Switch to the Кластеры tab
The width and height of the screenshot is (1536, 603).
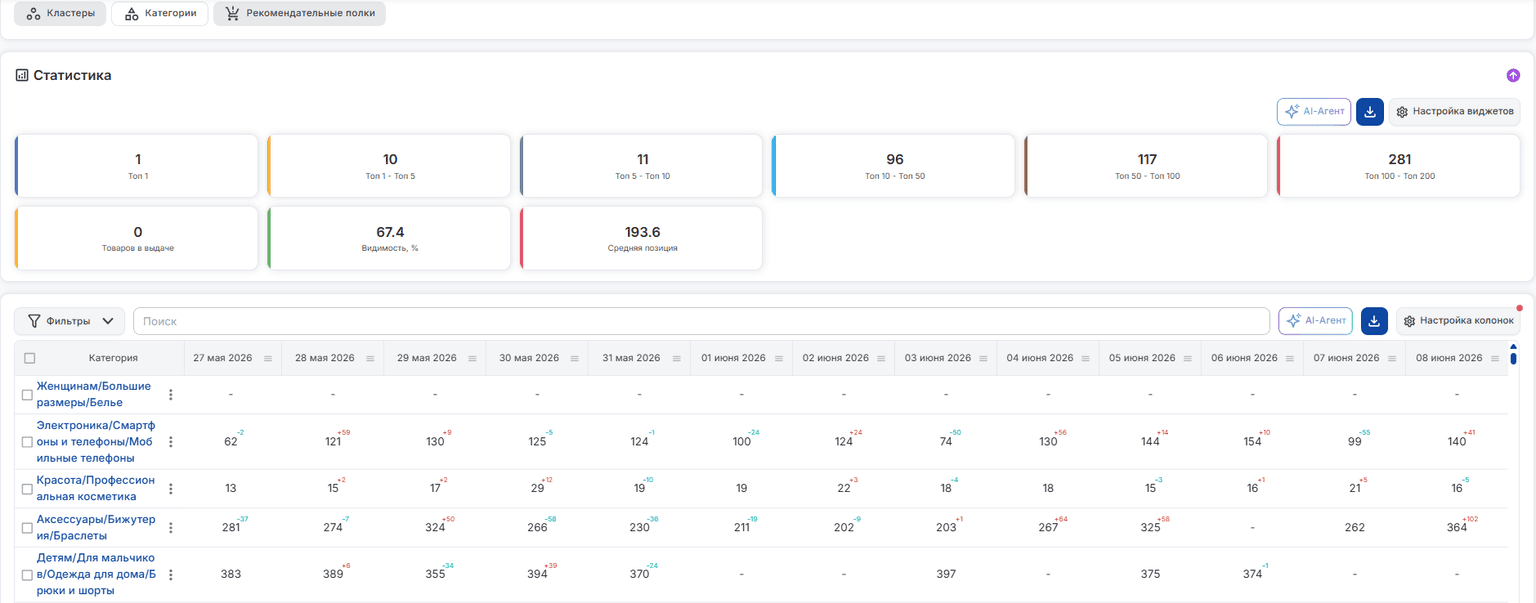tap(61, 14)
